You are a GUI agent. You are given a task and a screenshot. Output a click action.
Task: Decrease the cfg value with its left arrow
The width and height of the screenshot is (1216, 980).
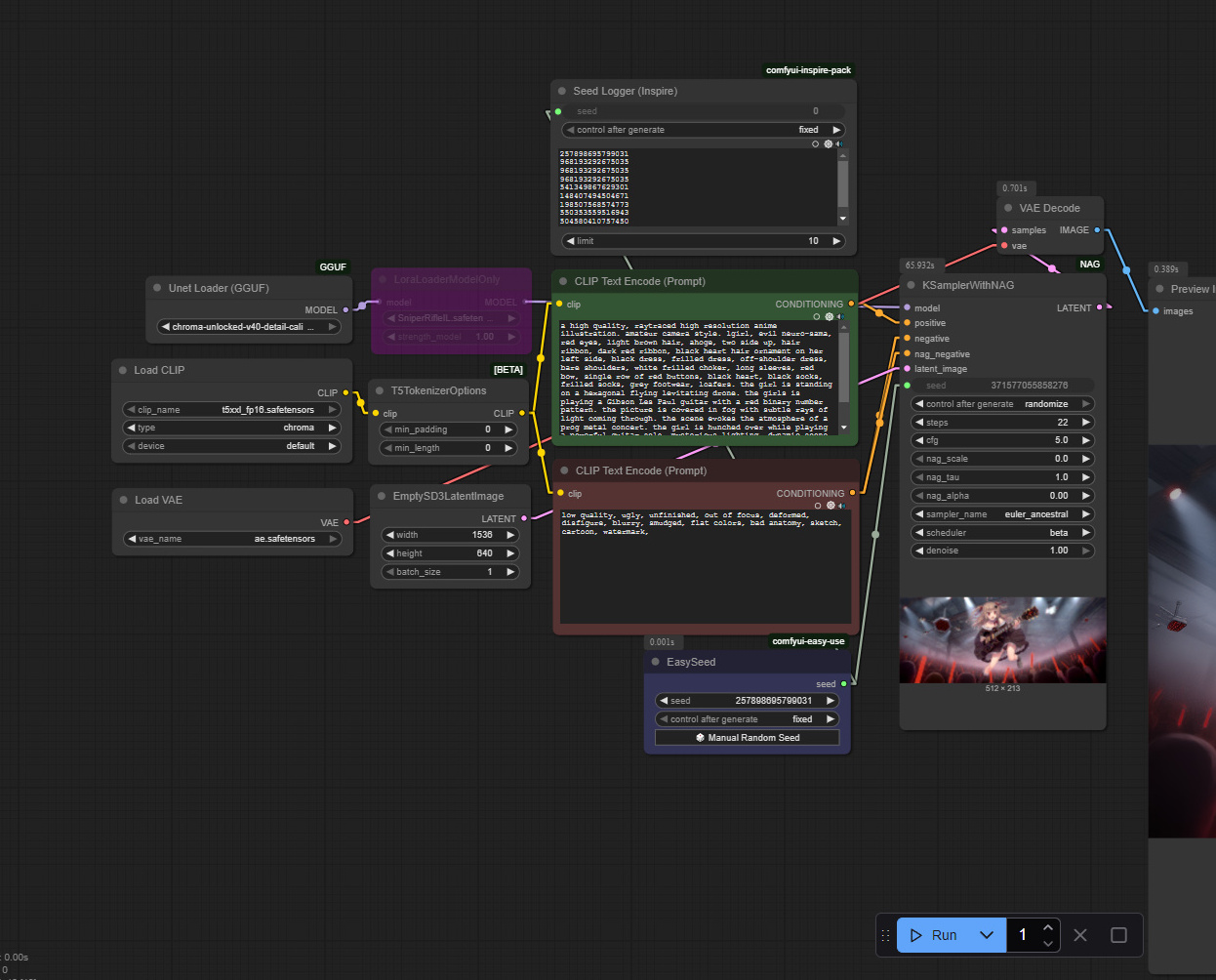click(919, 440)
